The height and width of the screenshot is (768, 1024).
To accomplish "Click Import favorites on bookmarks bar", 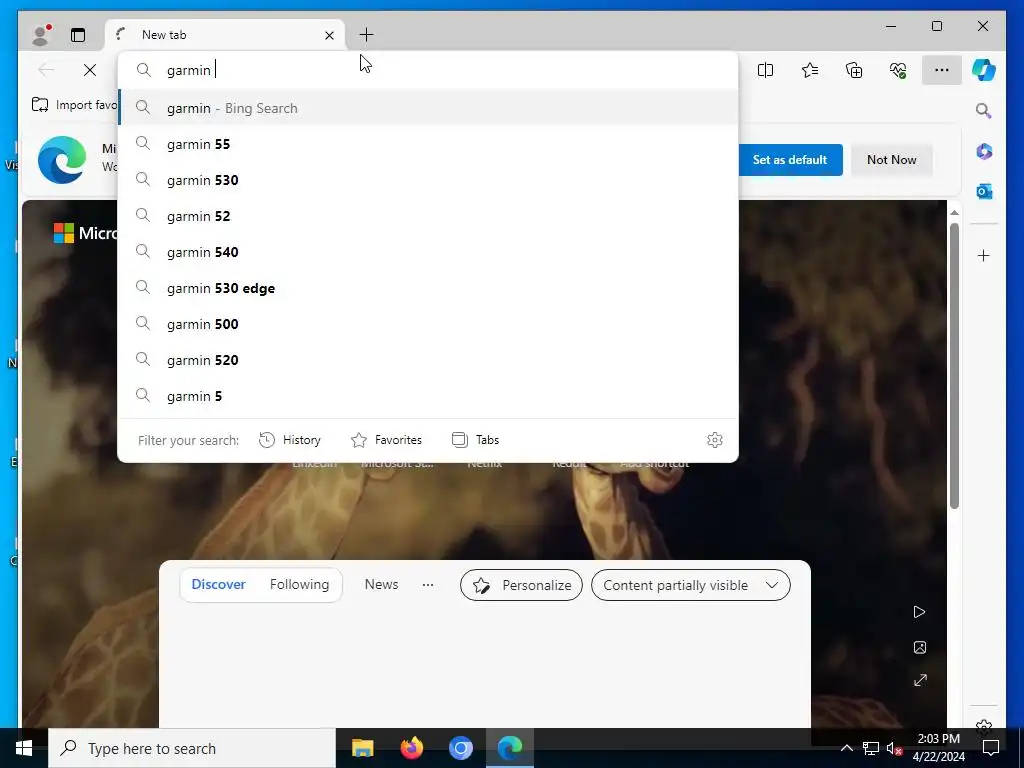I will tap(74, 104).
